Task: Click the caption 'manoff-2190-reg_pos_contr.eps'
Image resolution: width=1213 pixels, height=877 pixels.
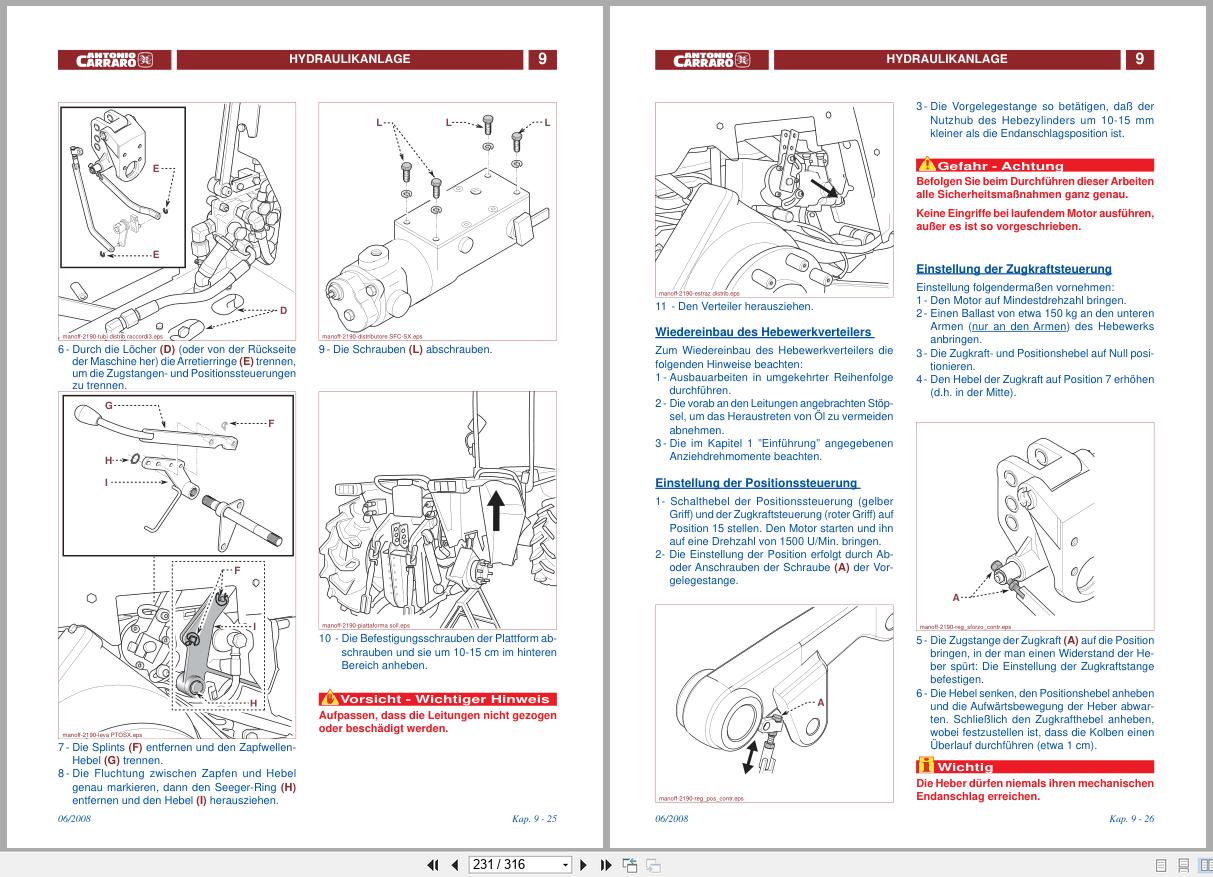Action: point(701,799)
